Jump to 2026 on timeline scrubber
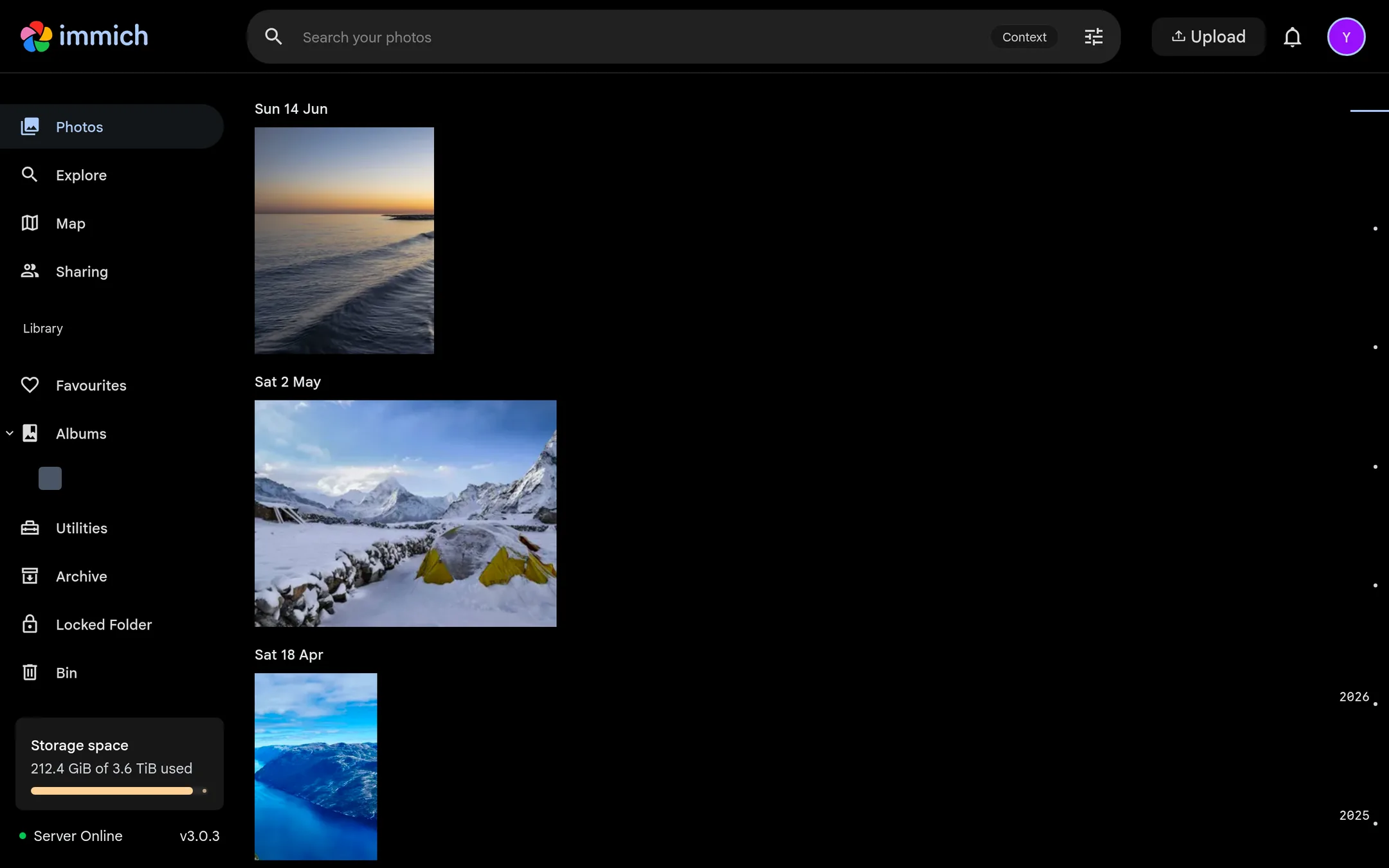1389x868 pixels. [1354, 697]
